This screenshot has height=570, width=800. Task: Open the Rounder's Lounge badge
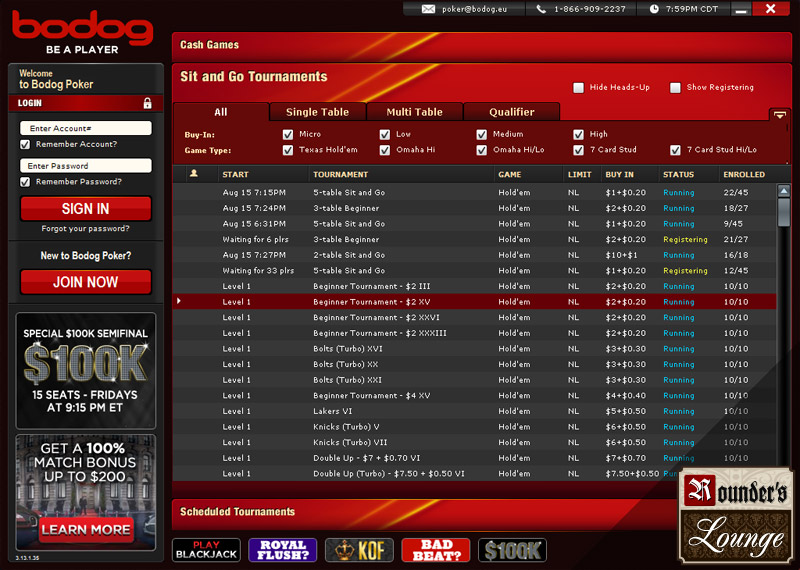[736, 516]
